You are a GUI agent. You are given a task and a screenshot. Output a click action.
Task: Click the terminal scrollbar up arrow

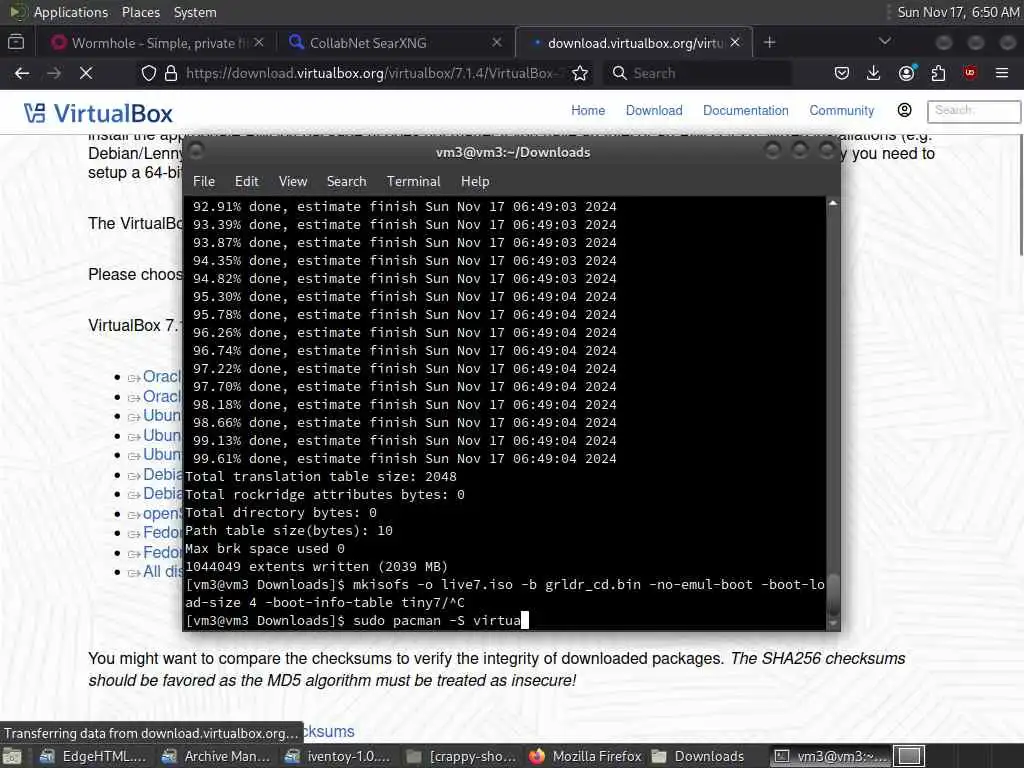(x=833, y=203)
